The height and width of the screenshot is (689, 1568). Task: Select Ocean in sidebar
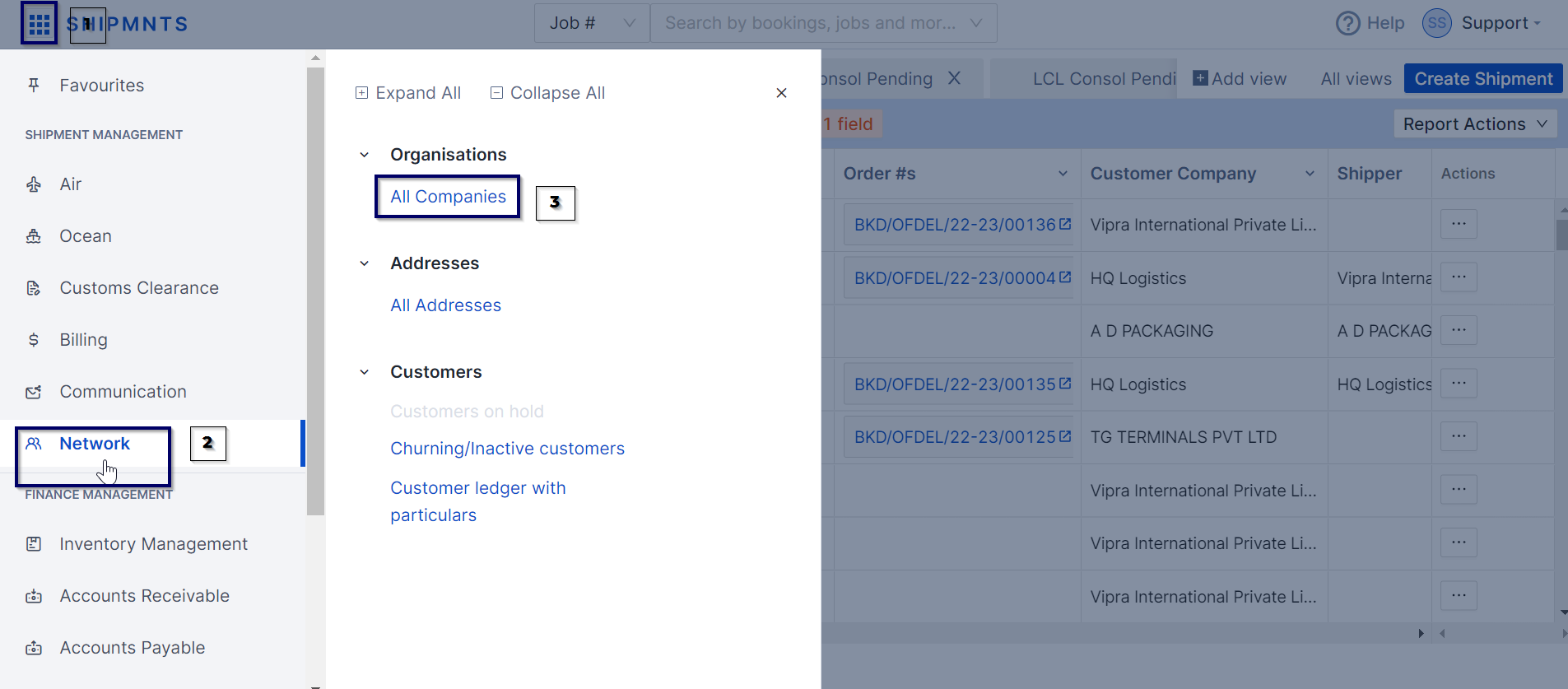[x=86, y=236]
